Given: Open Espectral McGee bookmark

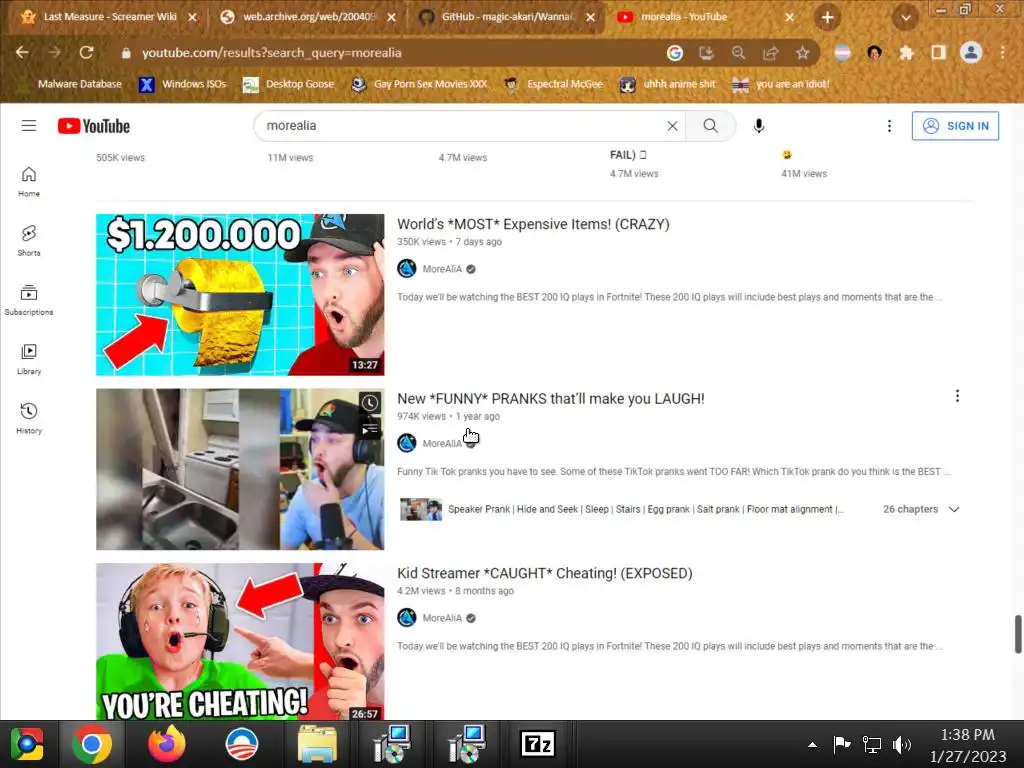Looking at the screenshot, I should click(x=554, y=84).
